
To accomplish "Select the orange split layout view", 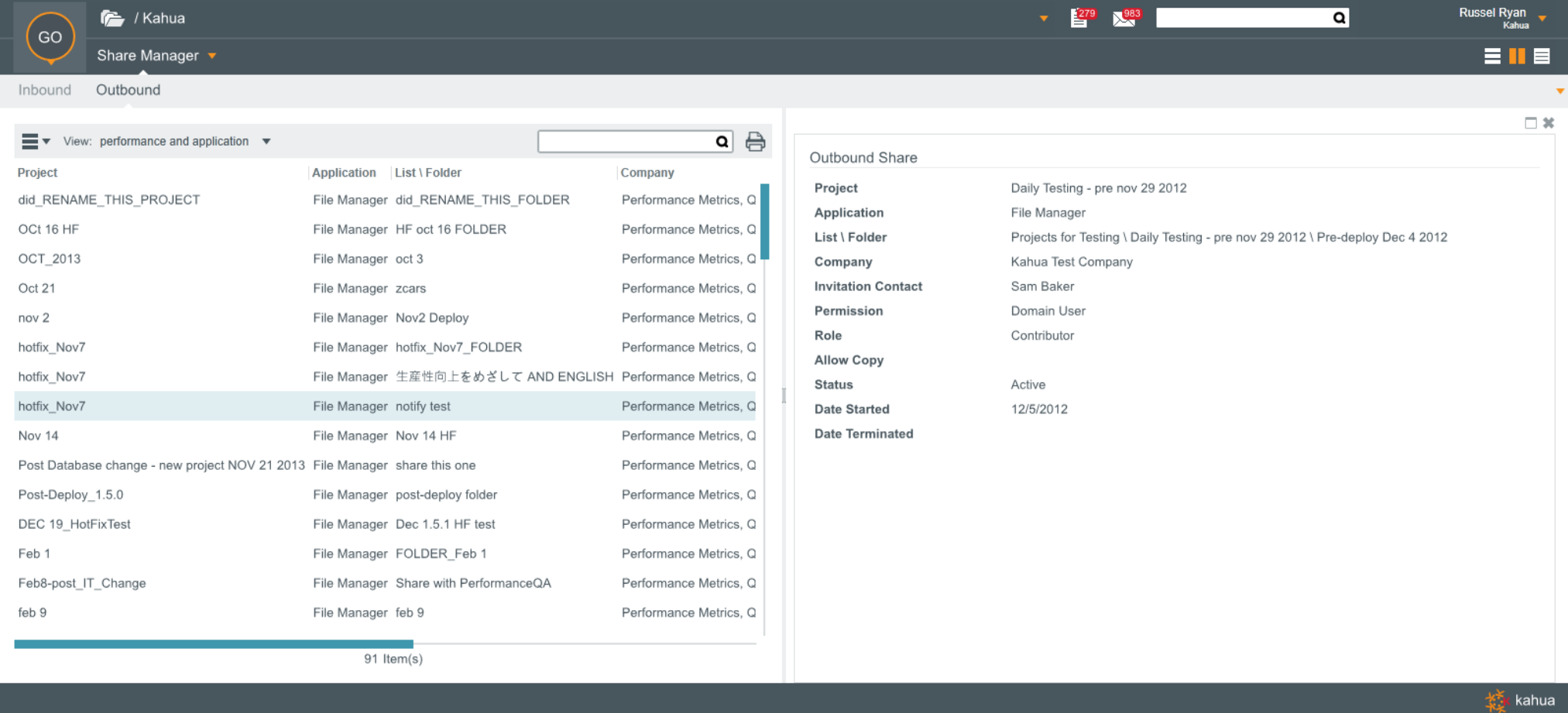I will [x=1517, y=56].
